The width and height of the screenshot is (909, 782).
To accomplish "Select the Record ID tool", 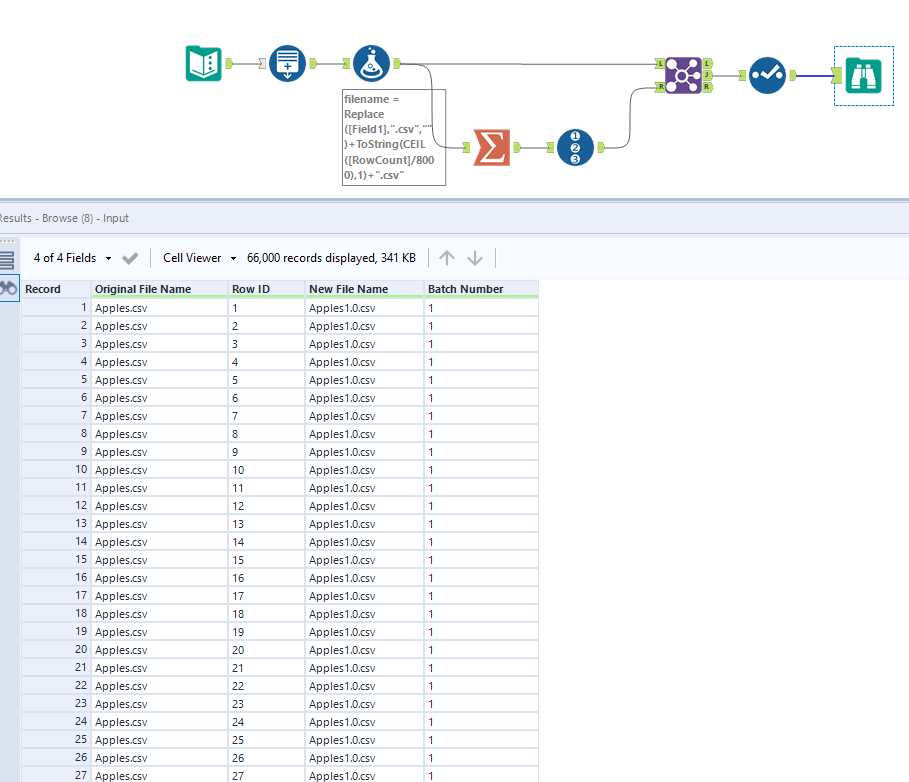I will coord(575,147).
